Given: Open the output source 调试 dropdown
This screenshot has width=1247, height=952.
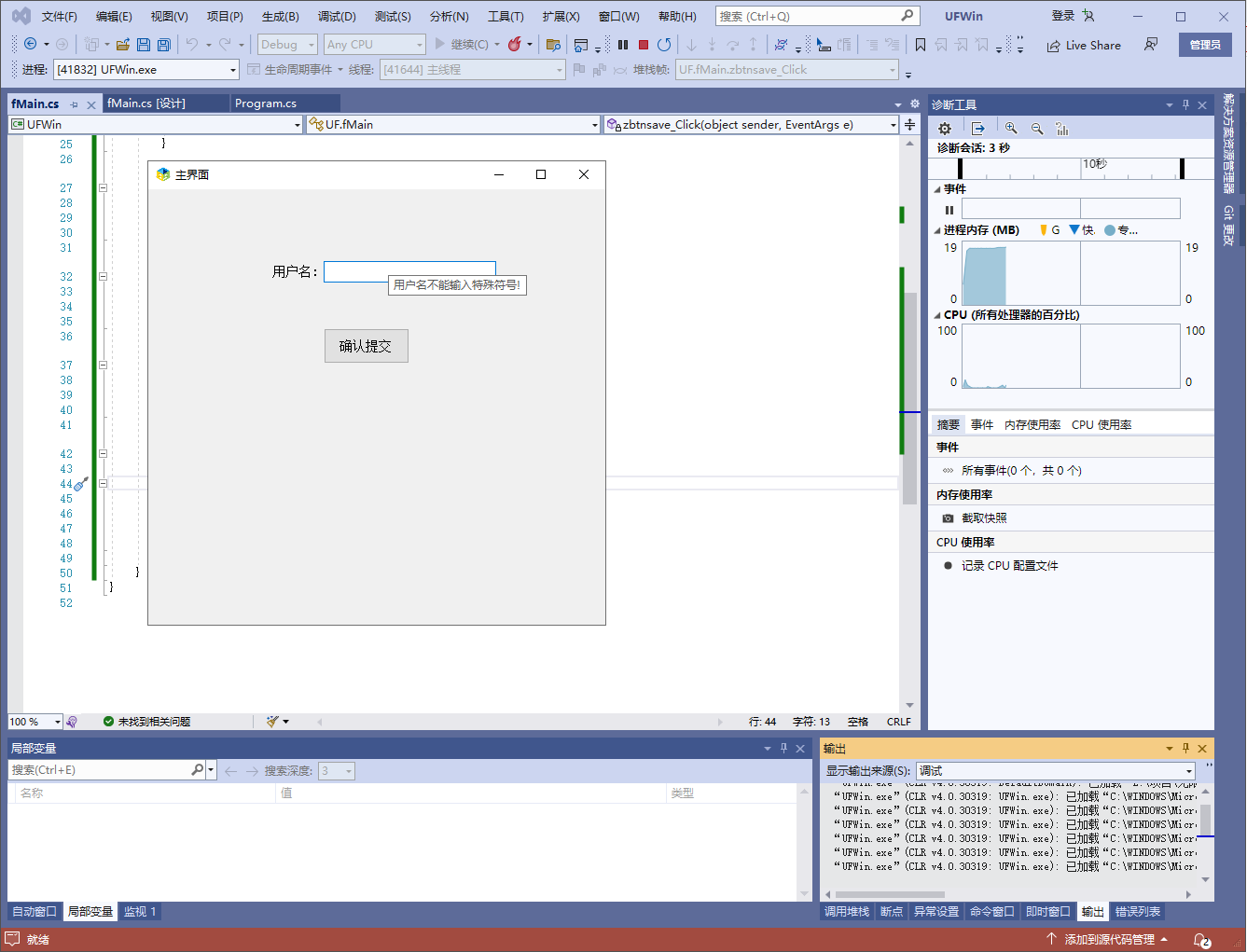Looking at the screenshot, I should click(x=1056, y=770).
